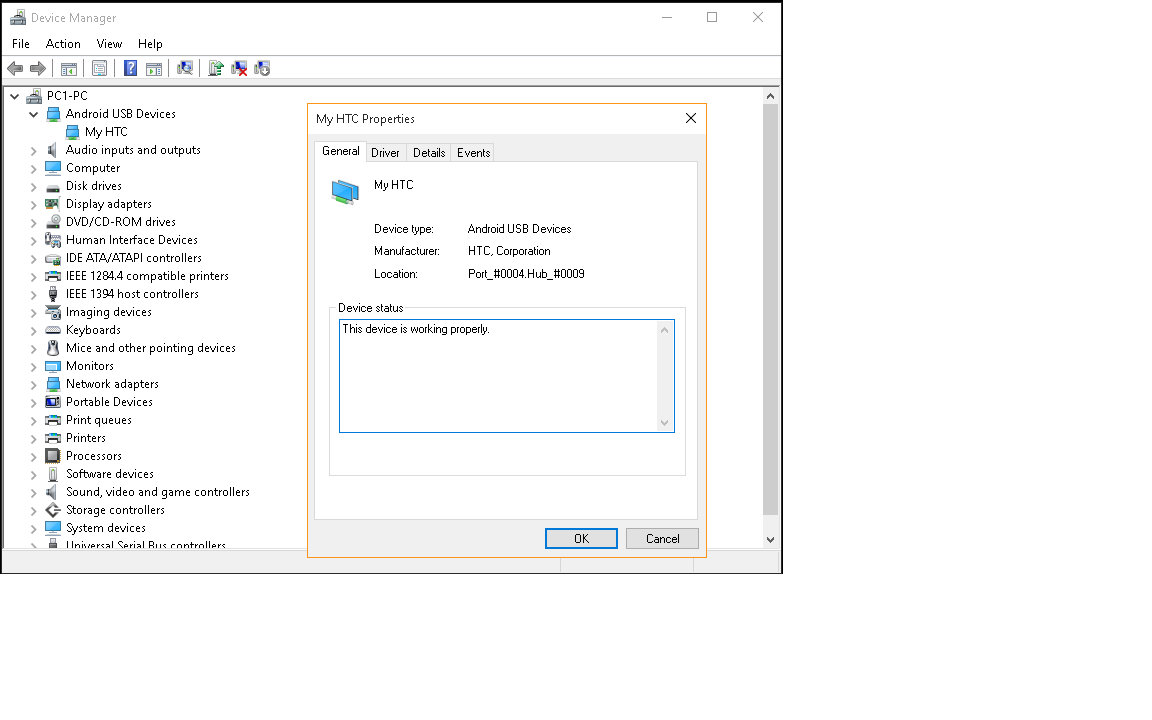Click the Properties toolbar icon

pos(99,68)
